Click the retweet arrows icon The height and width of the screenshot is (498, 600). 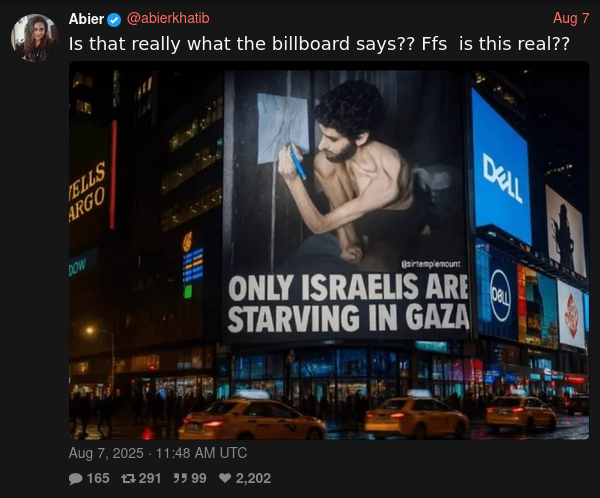pyautogui.click(x=127, y=478)
